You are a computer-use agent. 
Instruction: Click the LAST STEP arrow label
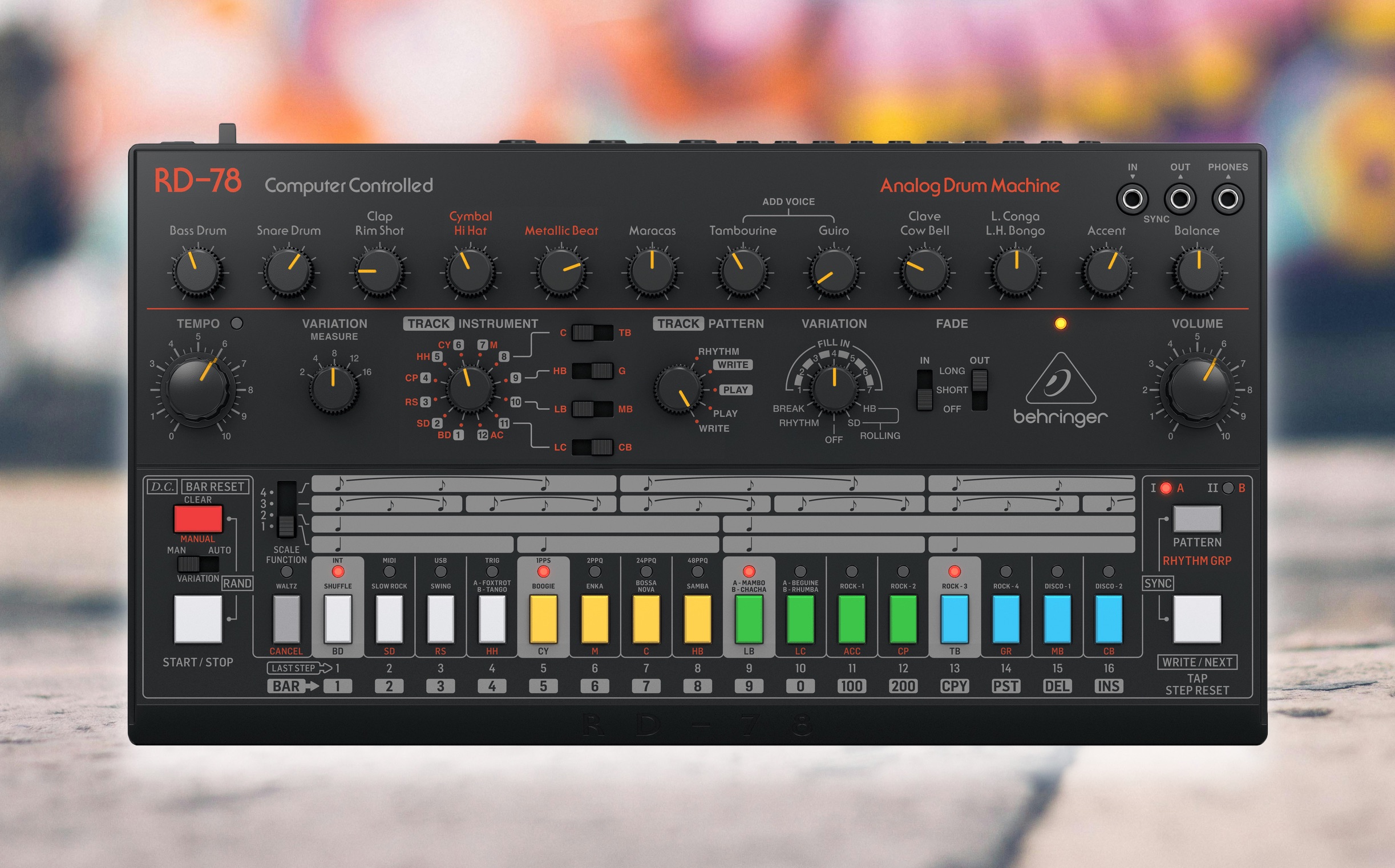click(x=299, y=668)
